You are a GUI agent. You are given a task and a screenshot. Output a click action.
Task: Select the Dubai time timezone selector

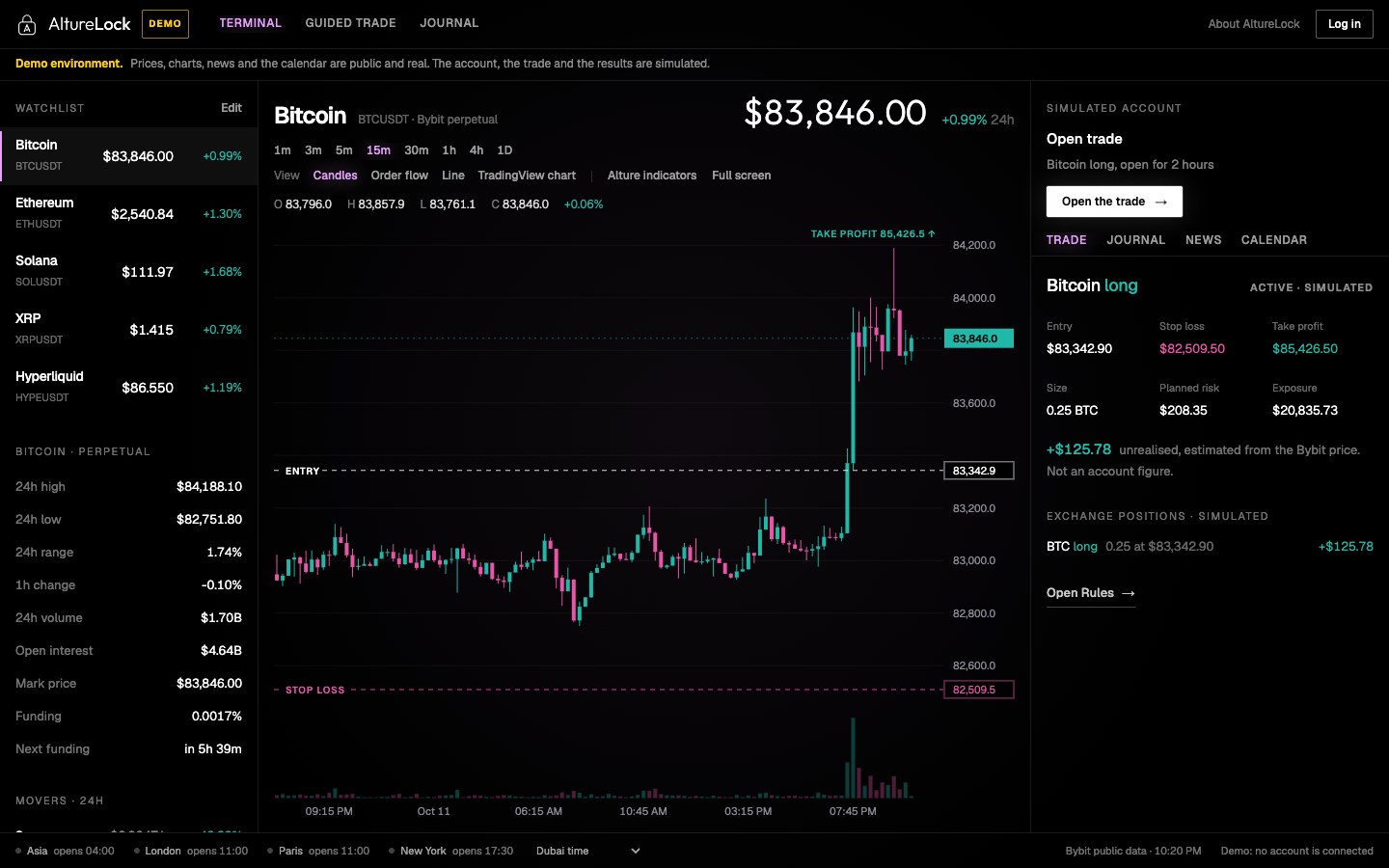click(x=586, y=851)
